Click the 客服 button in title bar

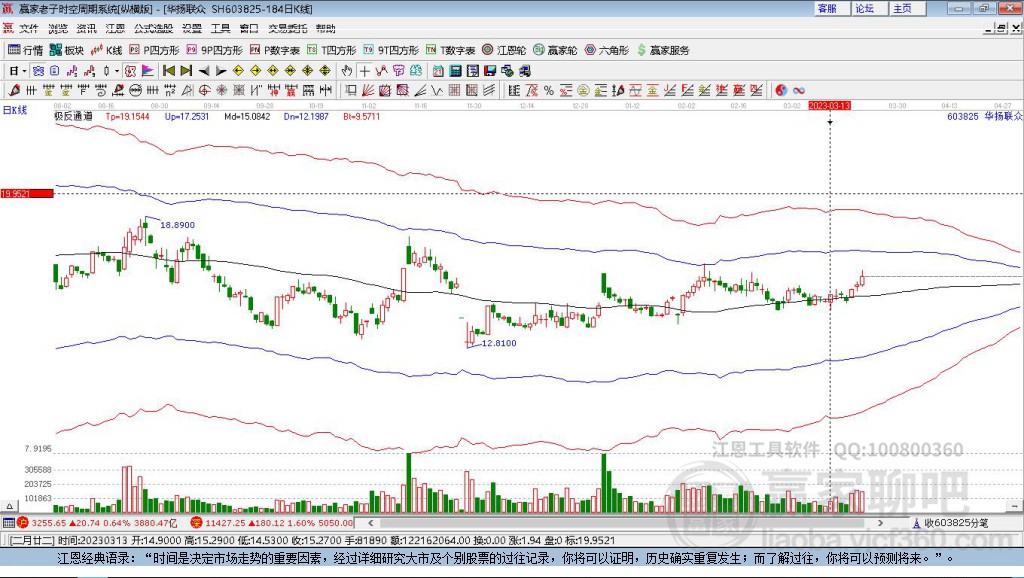[831, 8]
